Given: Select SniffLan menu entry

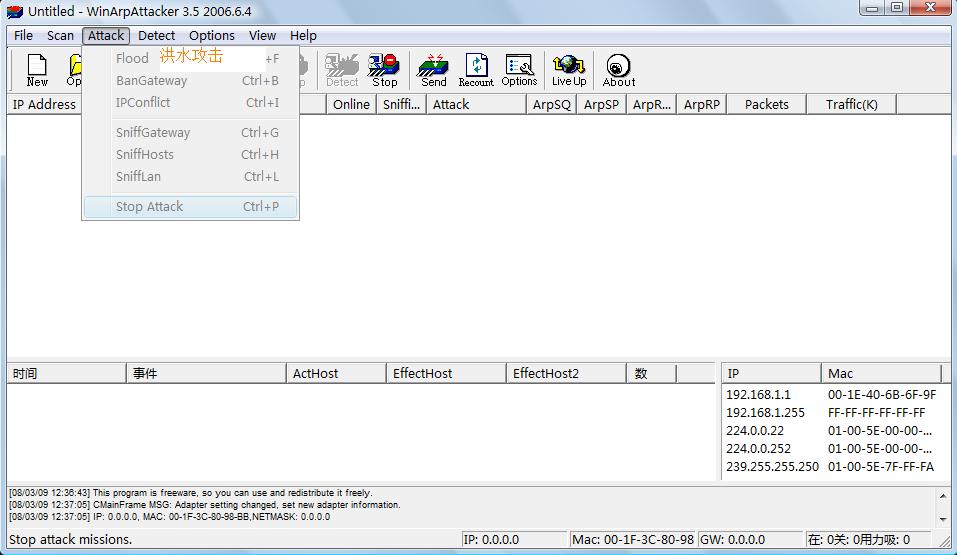Looking at the screenshot, I should tap(190, 176).
